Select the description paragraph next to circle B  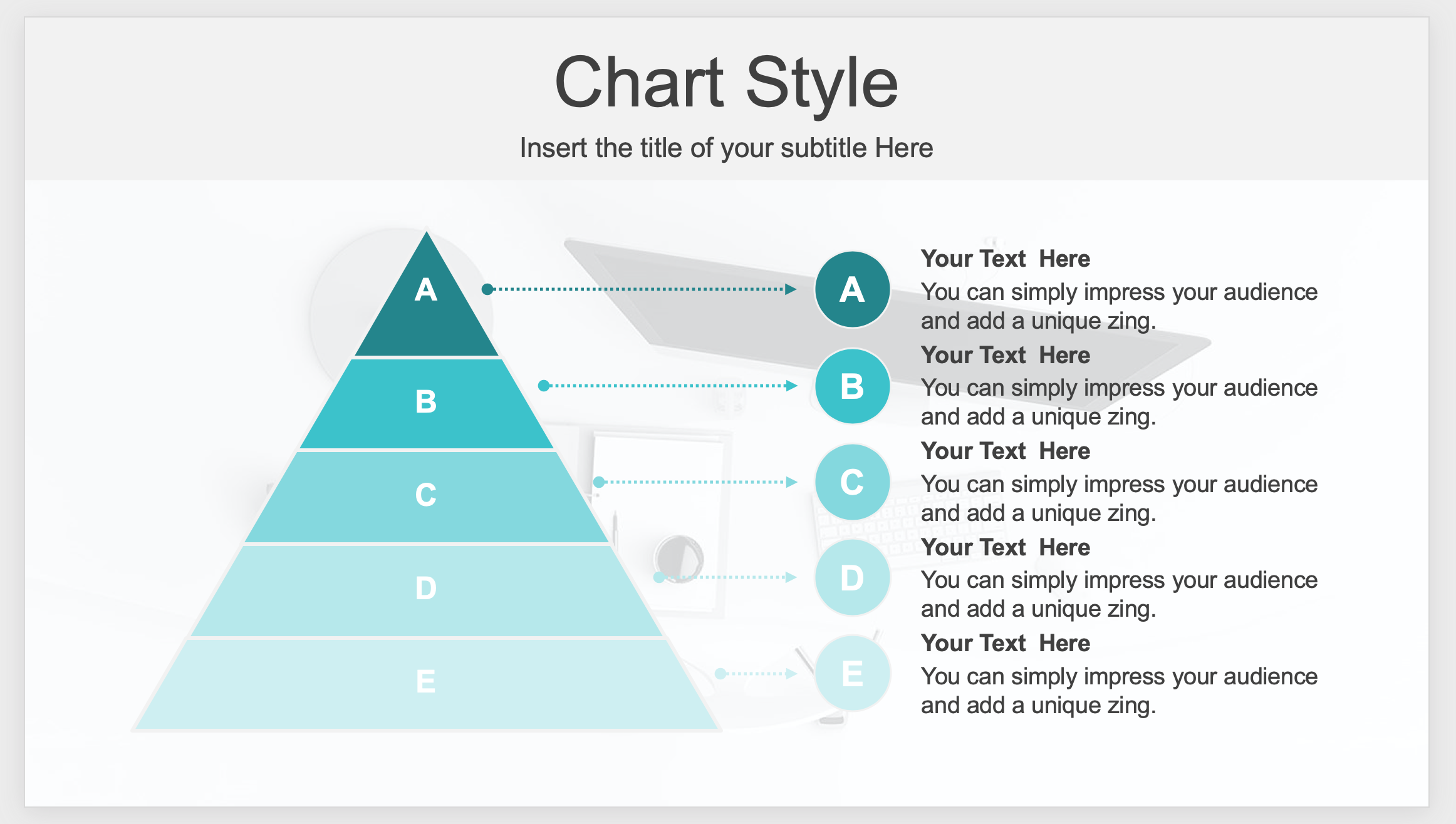(1119, 403)
